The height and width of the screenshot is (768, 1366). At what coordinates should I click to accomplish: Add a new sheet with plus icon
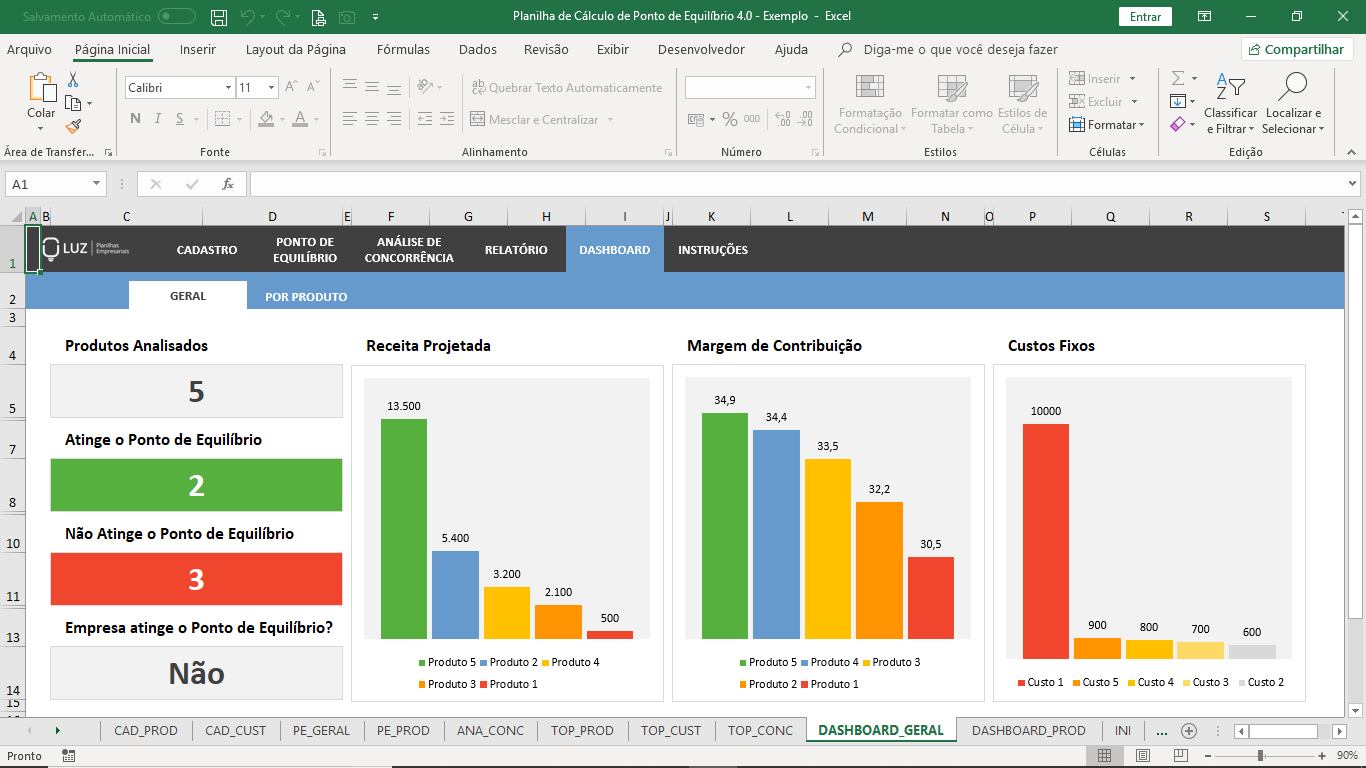click(1189, 731)
